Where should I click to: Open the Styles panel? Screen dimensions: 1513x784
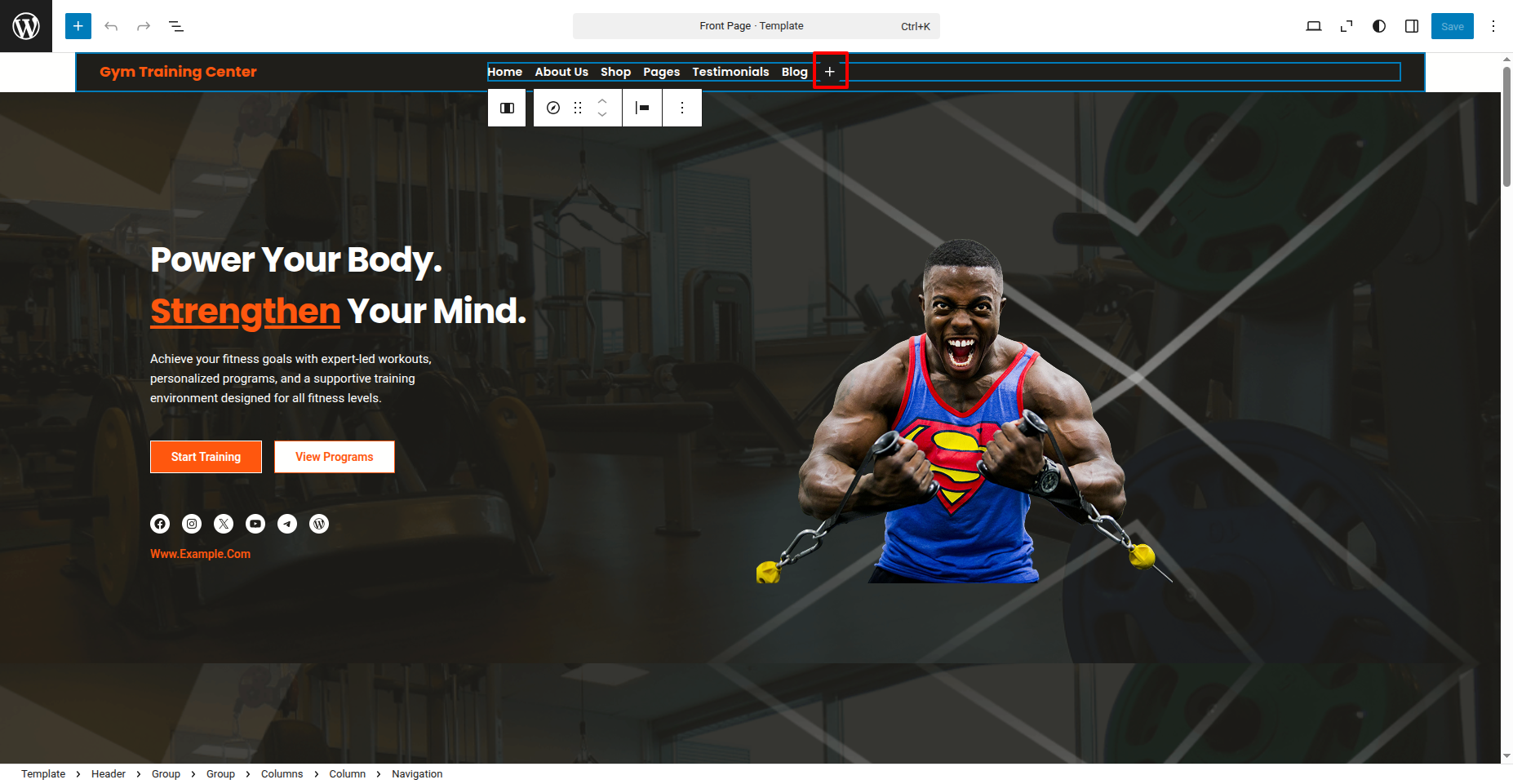pos(1379,26)
